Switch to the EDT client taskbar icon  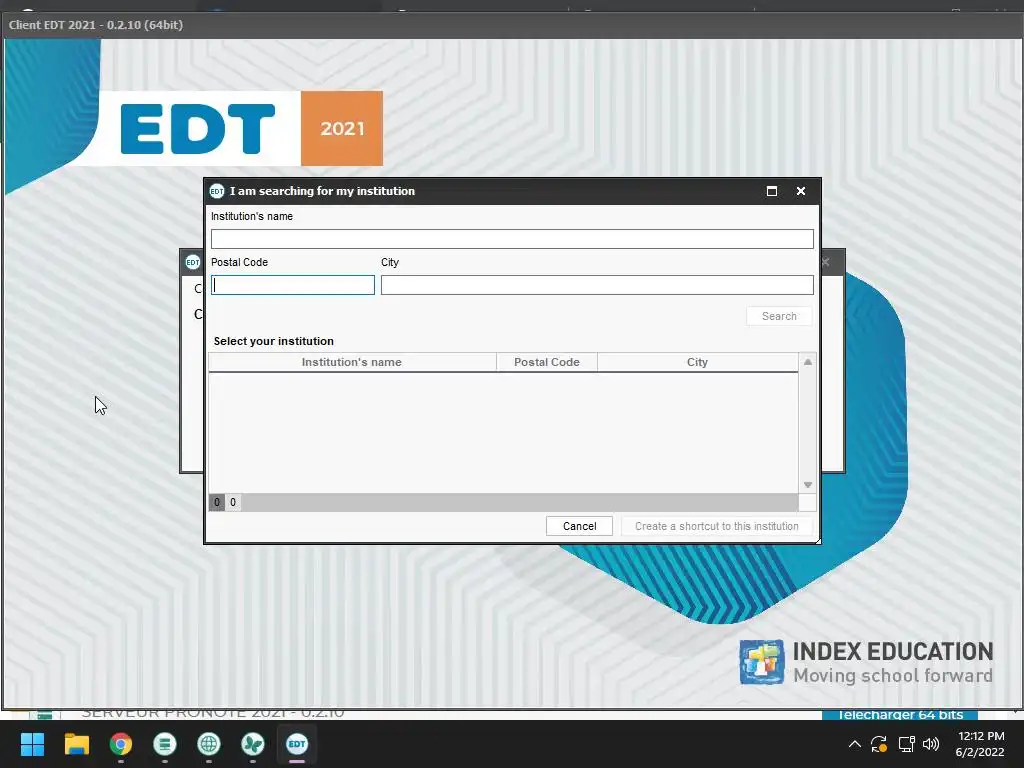click(x=296, y=744)
